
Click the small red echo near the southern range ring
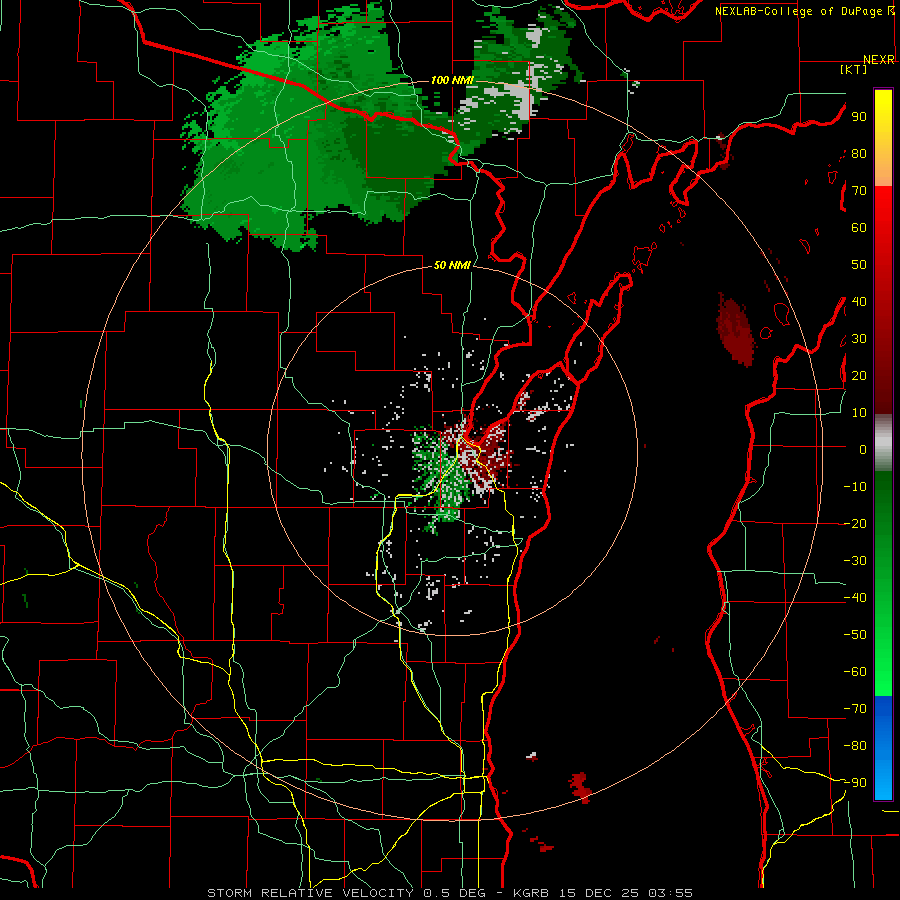580,786
